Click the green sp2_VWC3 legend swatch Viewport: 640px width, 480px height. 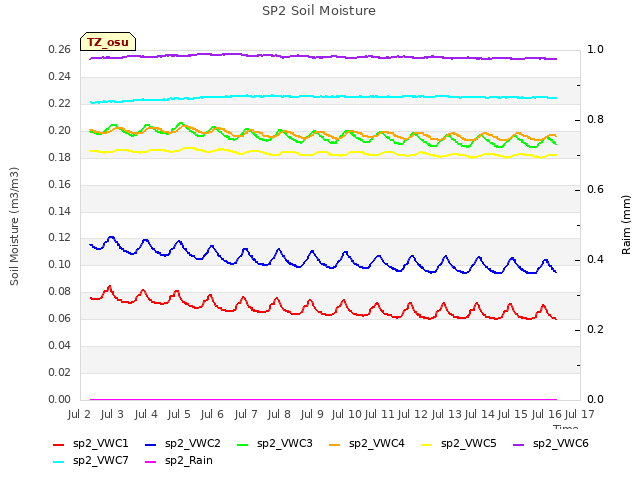point(243,445)
